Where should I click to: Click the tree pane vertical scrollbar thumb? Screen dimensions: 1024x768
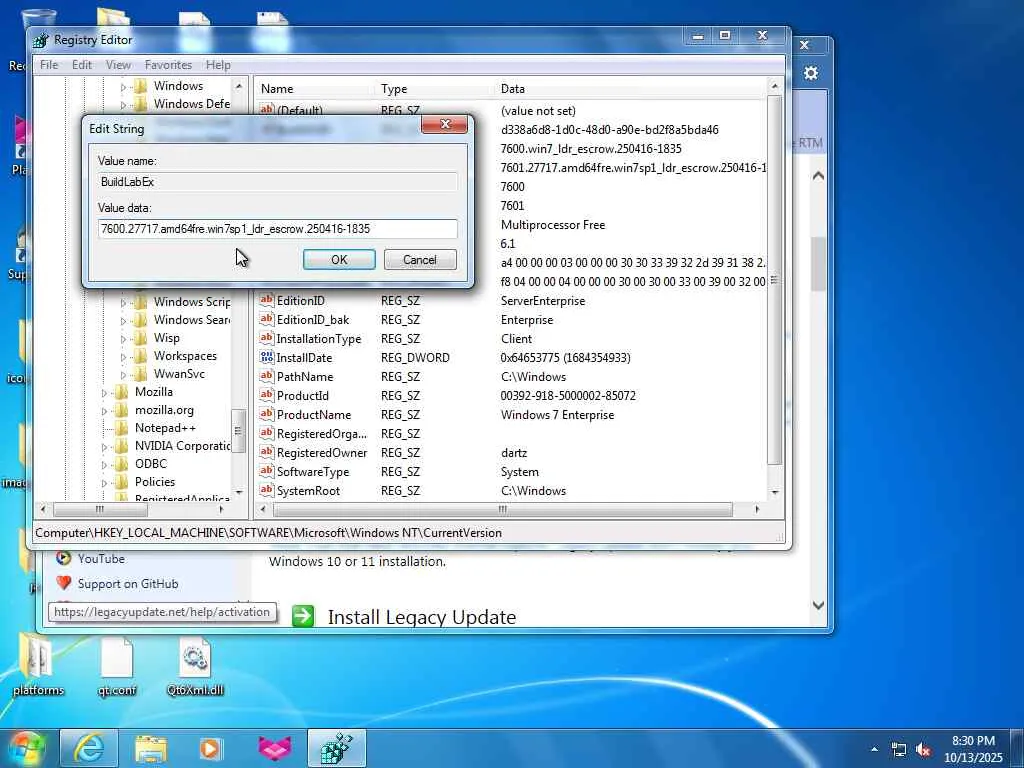(238, 430)
